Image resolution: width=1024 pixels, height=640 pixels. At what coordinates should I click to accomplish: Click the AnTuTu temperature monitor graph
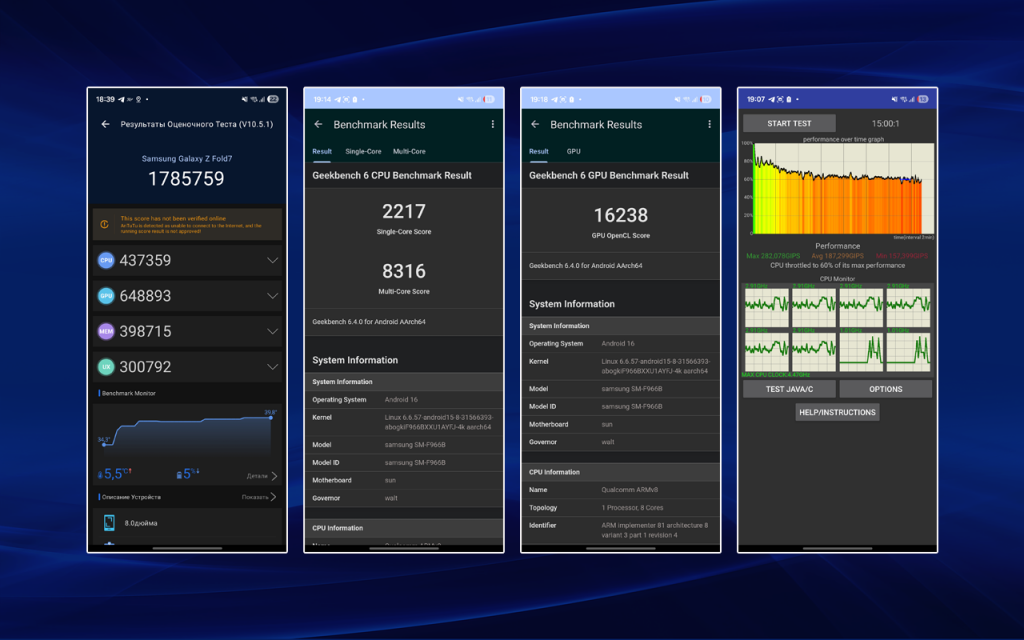click(187, 434)
